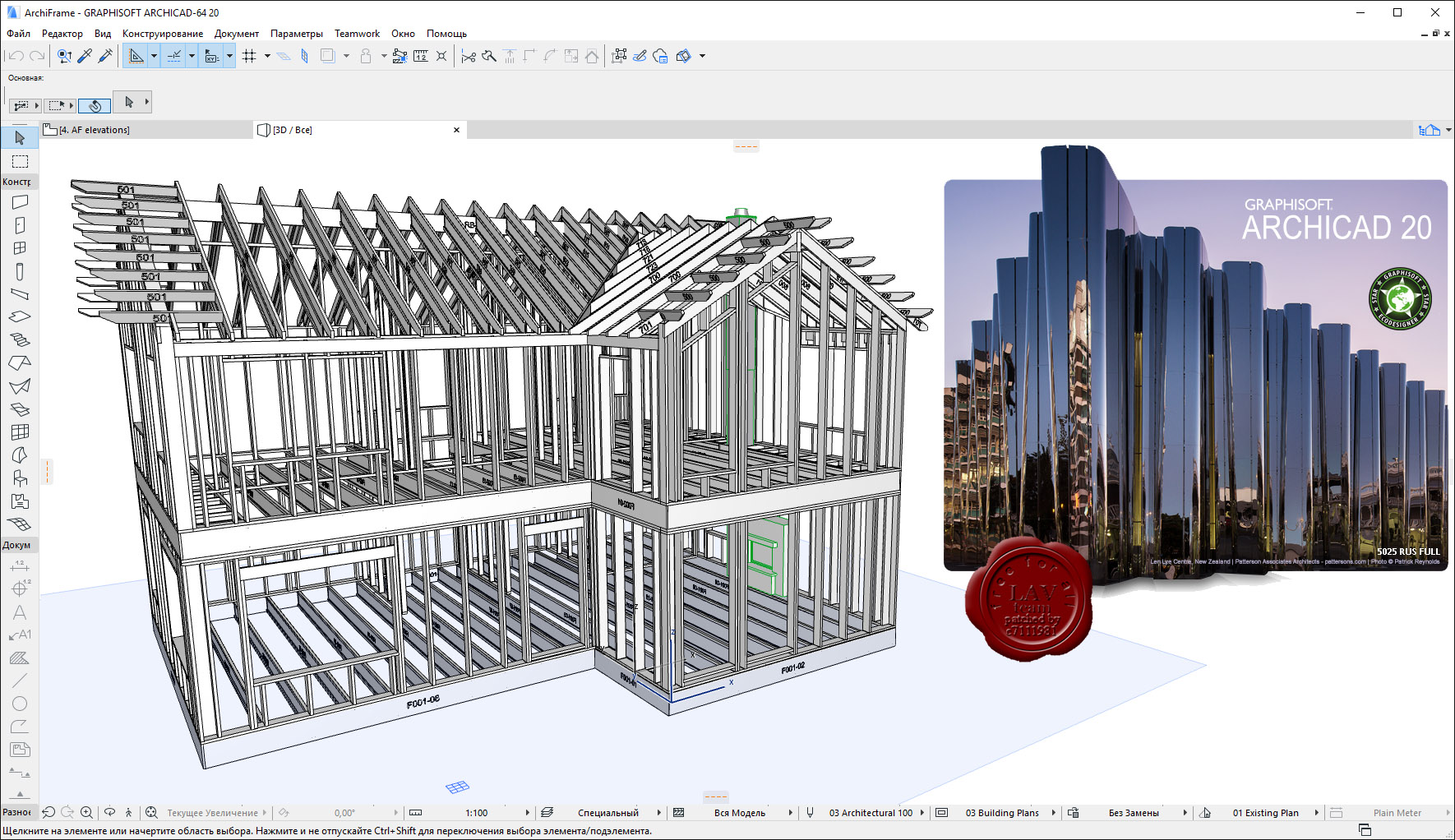Toggle Quick Selection magnet button
This screenshot has width=1455, height=840.
(x=95, y=105)
